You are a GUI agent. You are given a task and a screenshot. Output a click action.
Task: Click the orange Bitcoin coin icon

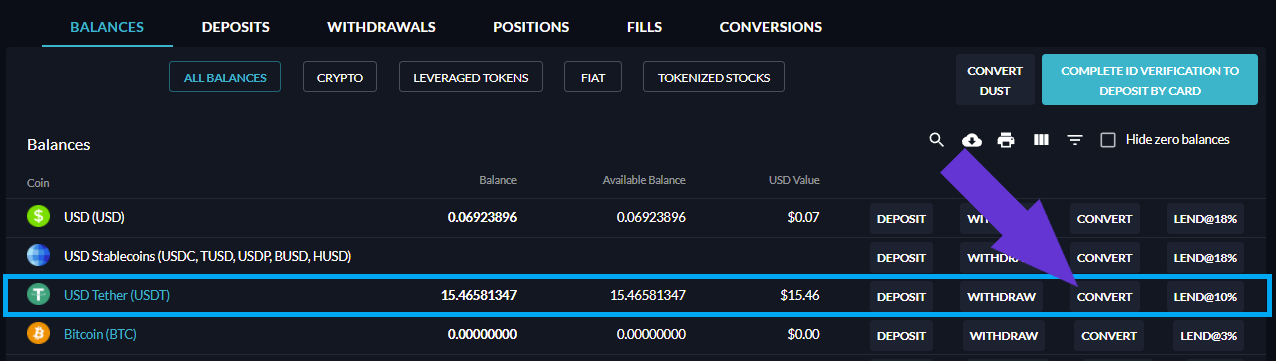click(39, 335)
